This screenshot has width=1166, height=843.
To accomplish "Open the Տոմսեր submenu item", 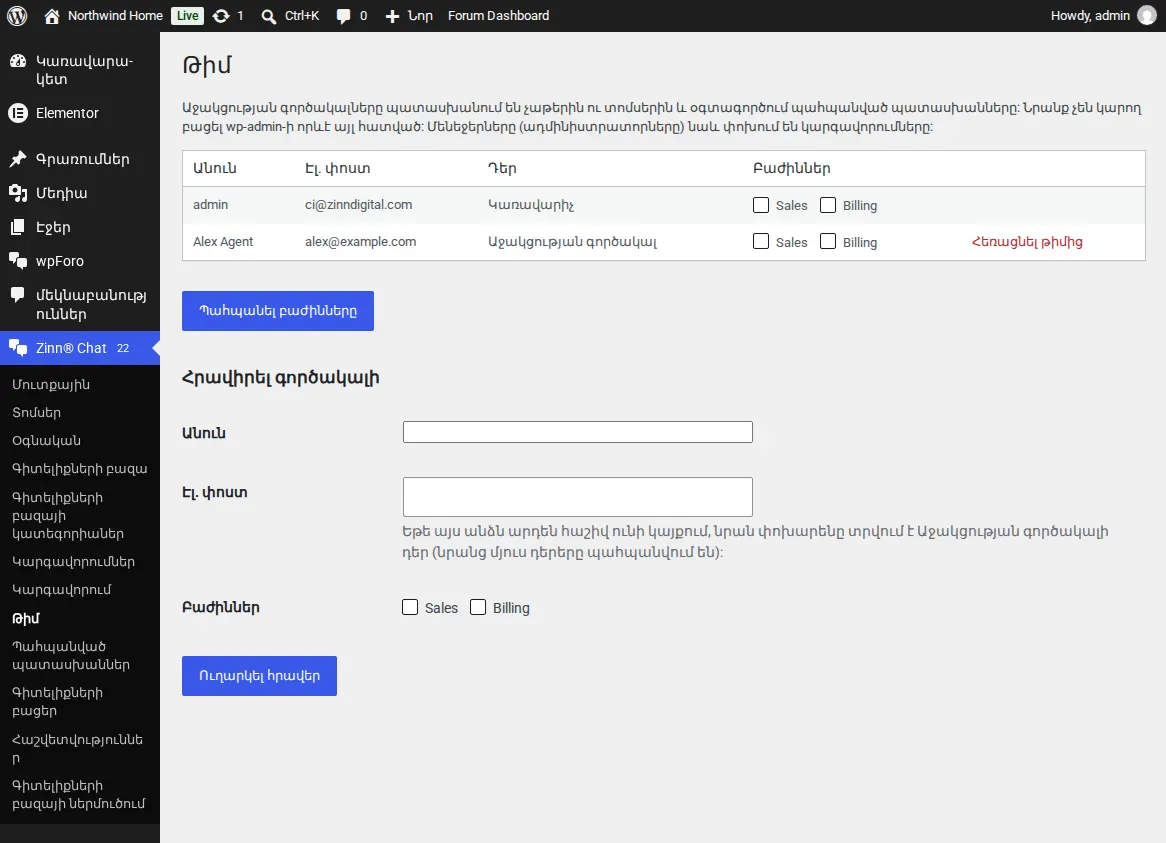I will point(36,413).
